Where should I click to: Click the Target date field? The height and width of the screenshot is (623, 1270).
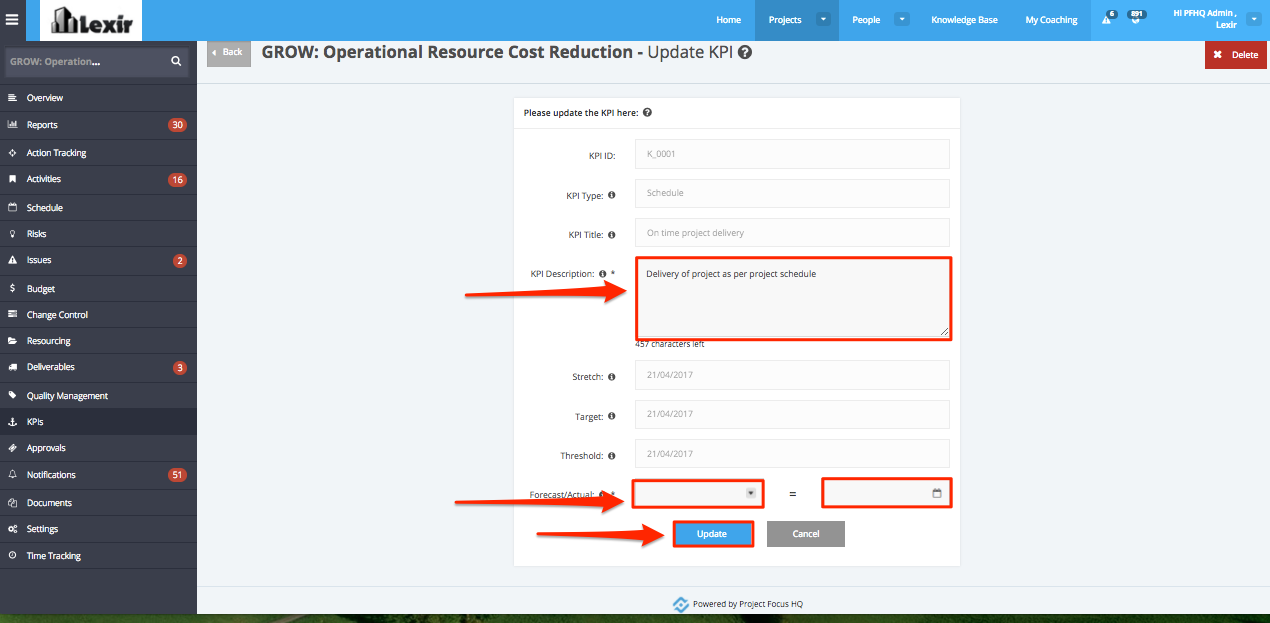(x=792, y=414)
